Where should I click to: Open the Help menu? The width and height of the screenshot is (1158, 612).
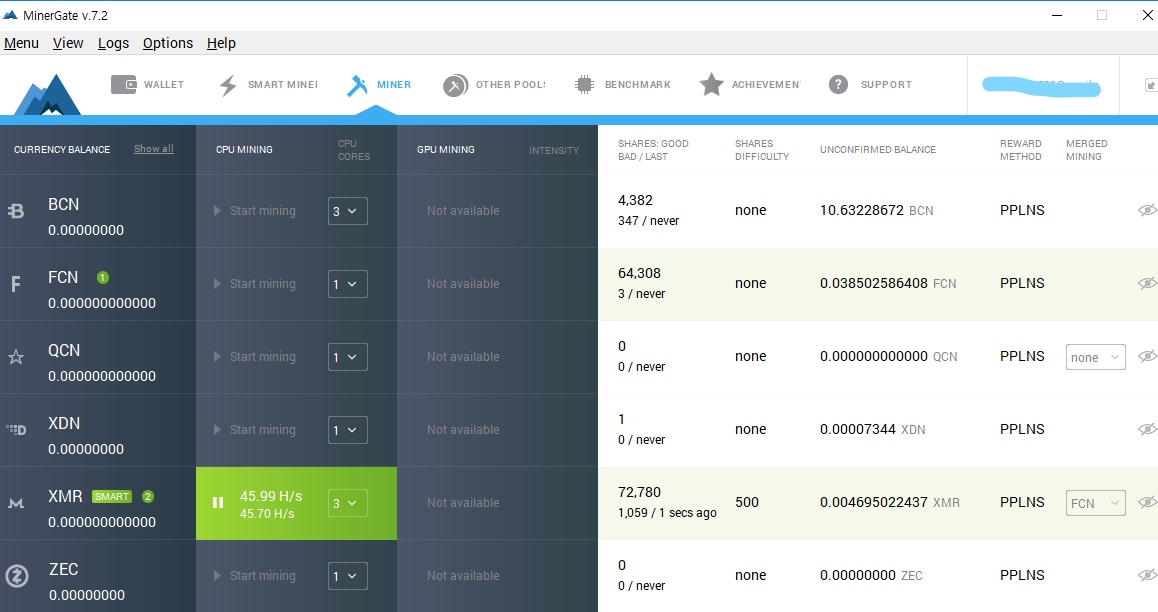[221, 44]
